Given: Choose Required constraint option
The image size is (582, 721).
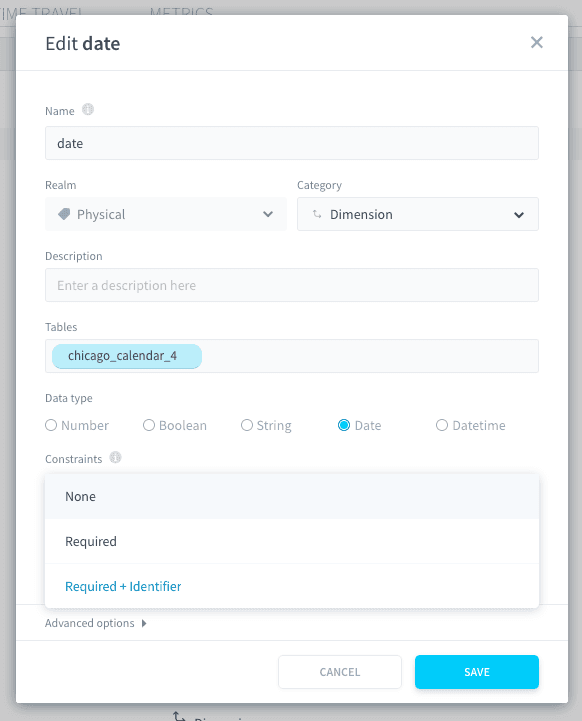Looking at the screenshot, I should pyautogui.click(x=292, y=541).
